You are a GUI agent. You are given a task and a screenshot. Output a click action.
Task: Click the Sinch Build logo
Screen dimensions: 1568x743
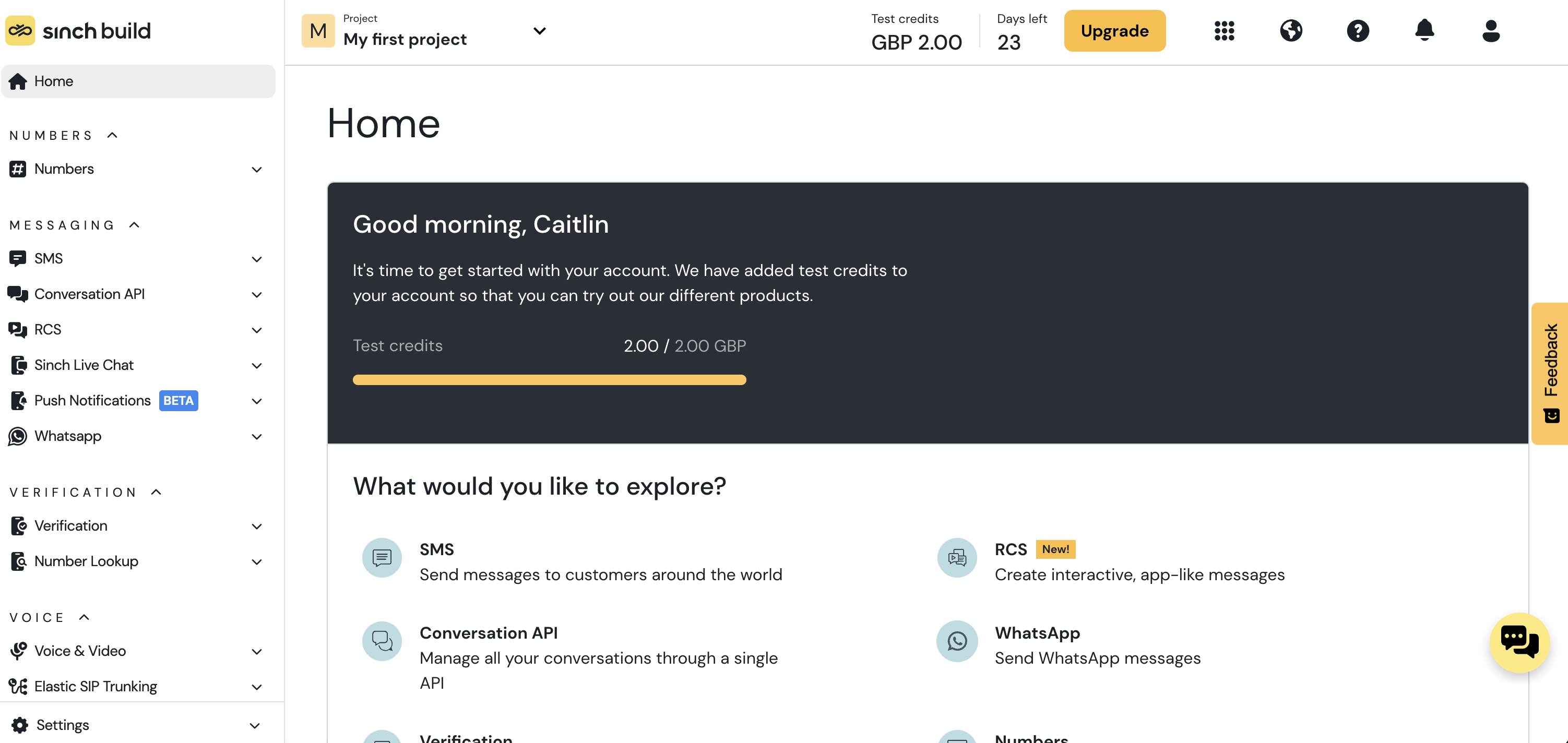tap(78, 30)
